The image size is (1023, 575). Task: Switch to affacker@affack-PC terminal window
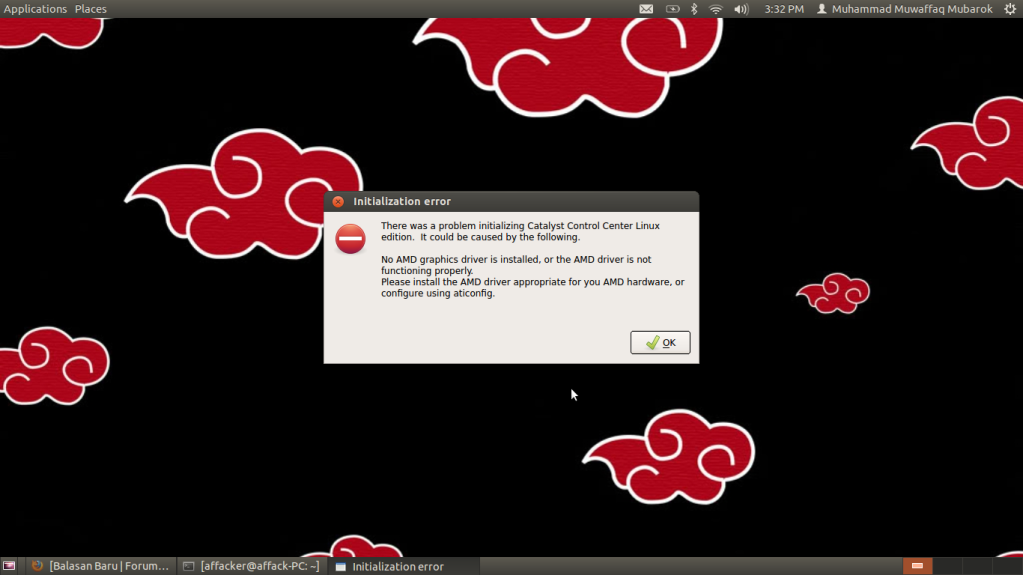tap(251, 566)
